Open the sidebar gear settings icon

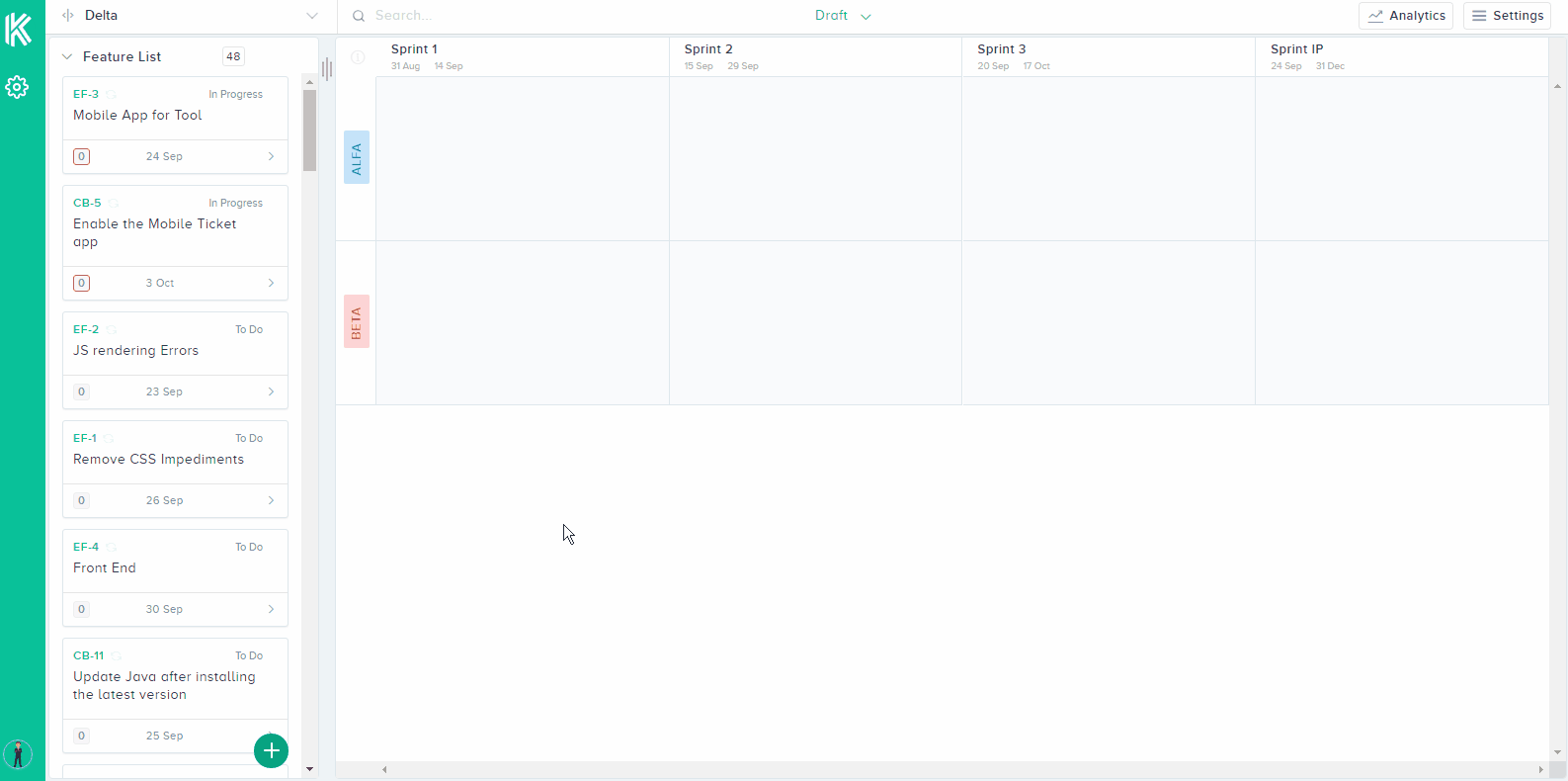click(x=17, y=87)
